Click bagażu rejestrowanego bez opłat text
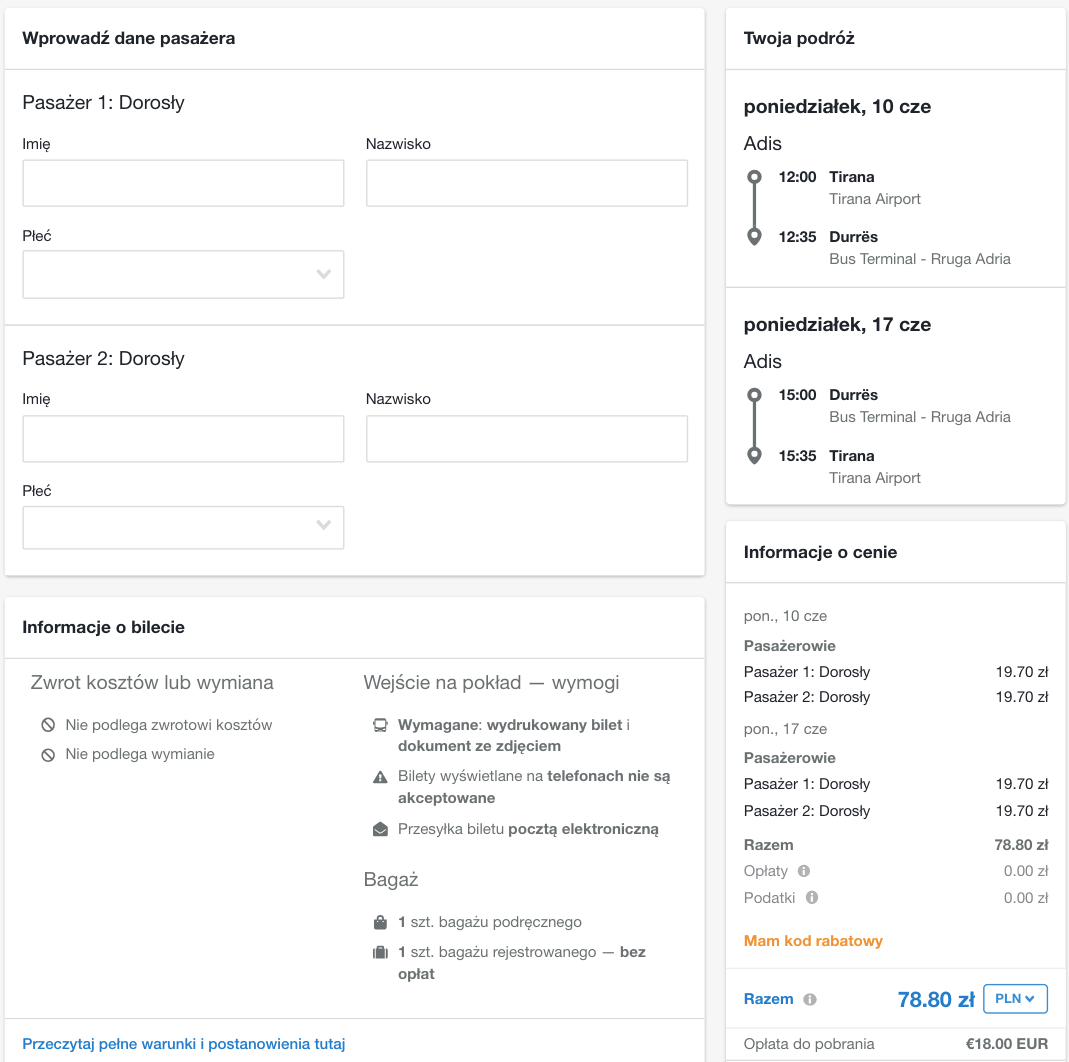 (x=522, y=962)
